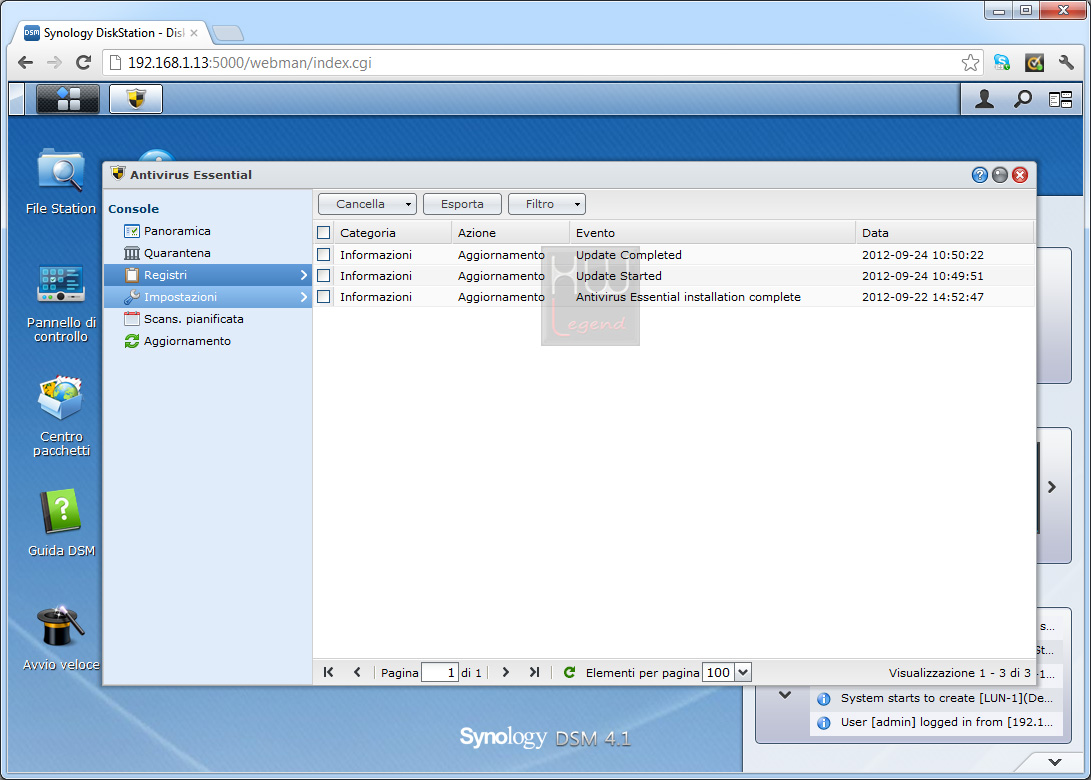Go to the previous log page

click(x=357, y=672)
